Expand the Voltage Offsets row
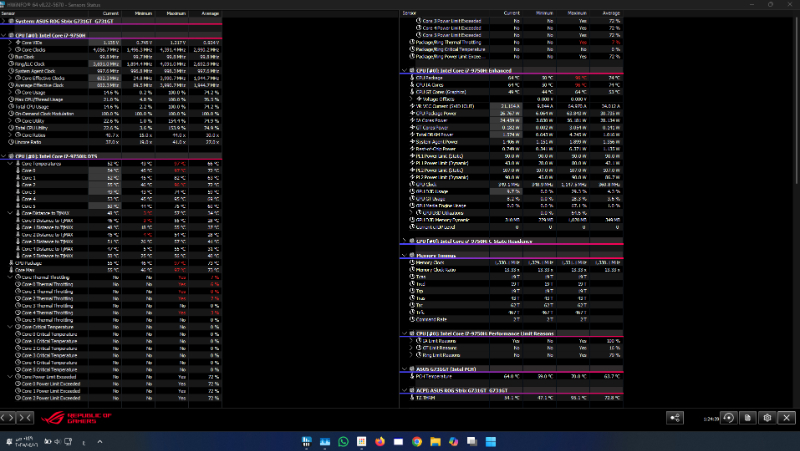 (x=411, y=99)
